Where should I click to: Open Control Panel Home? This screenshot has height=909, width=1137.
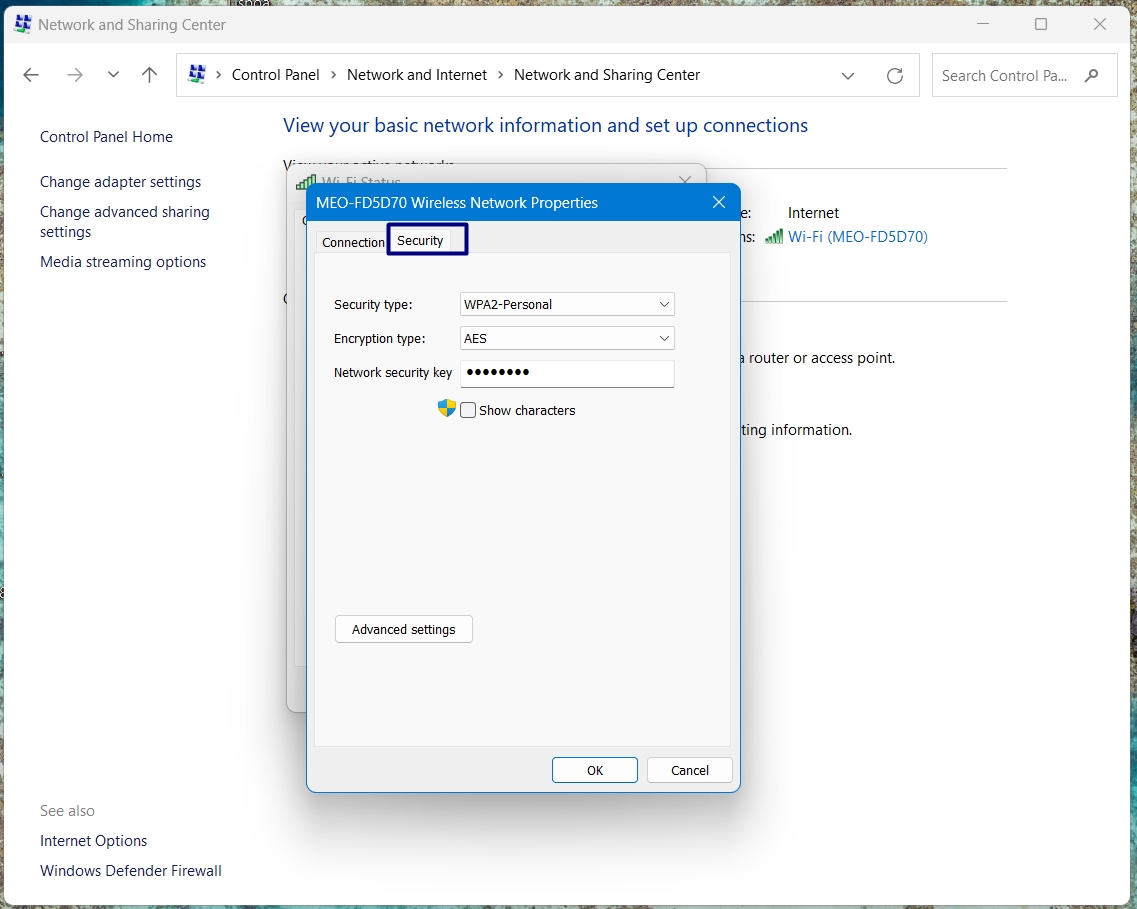(106, 137)
